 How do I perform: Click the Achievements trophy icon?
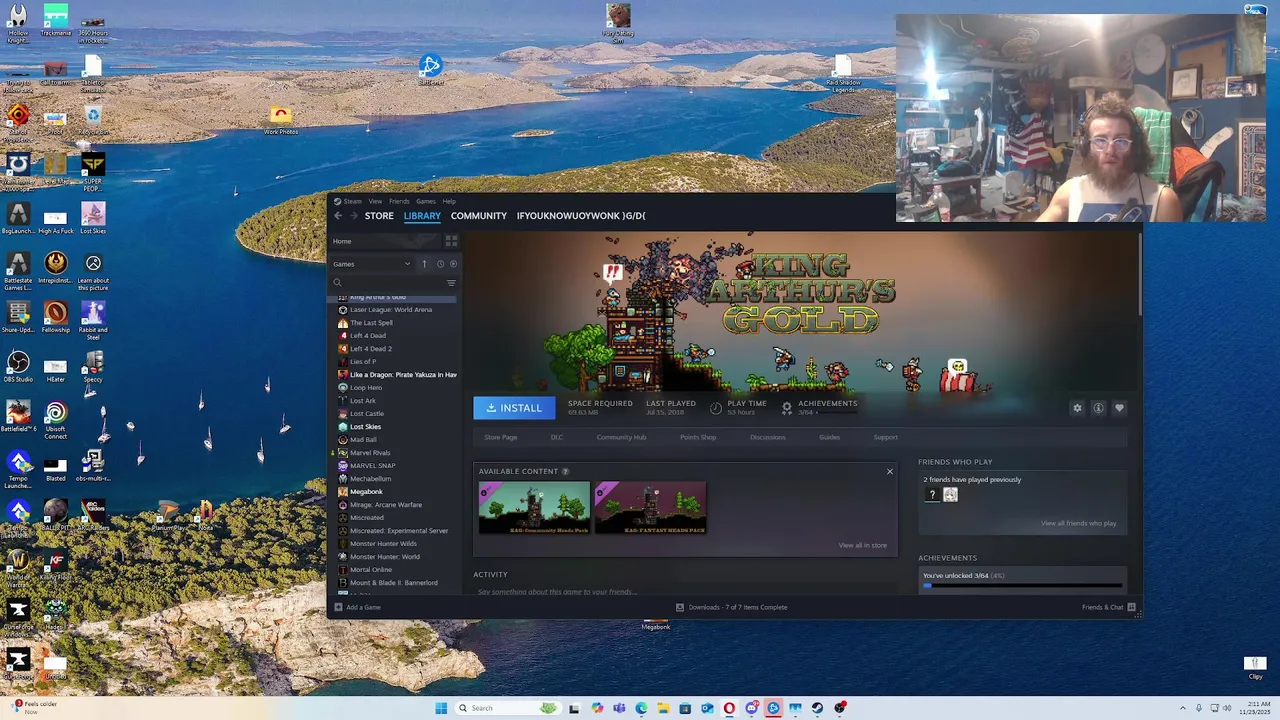[x=787, y=408]
